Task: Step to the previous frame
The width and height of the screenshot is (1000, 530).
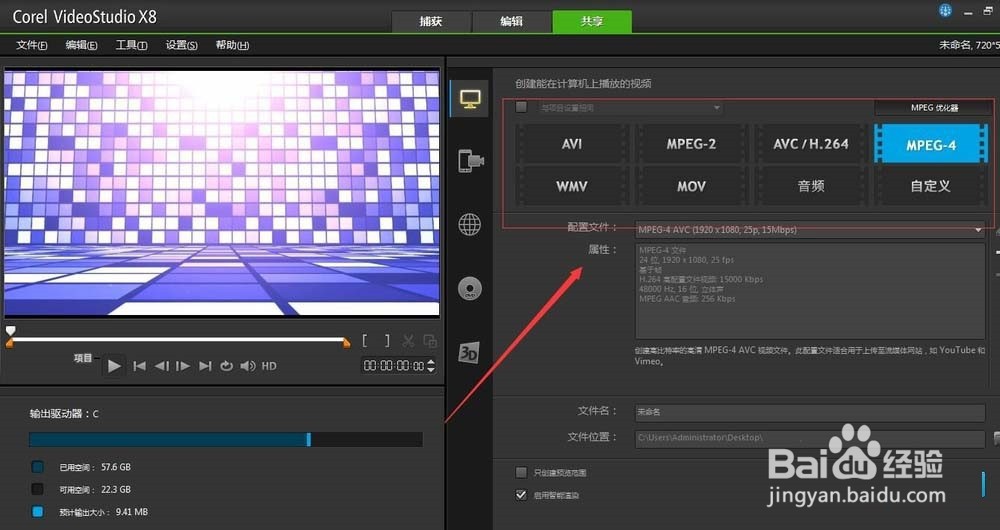Action: pyautogui.click(x=161, y=366)
